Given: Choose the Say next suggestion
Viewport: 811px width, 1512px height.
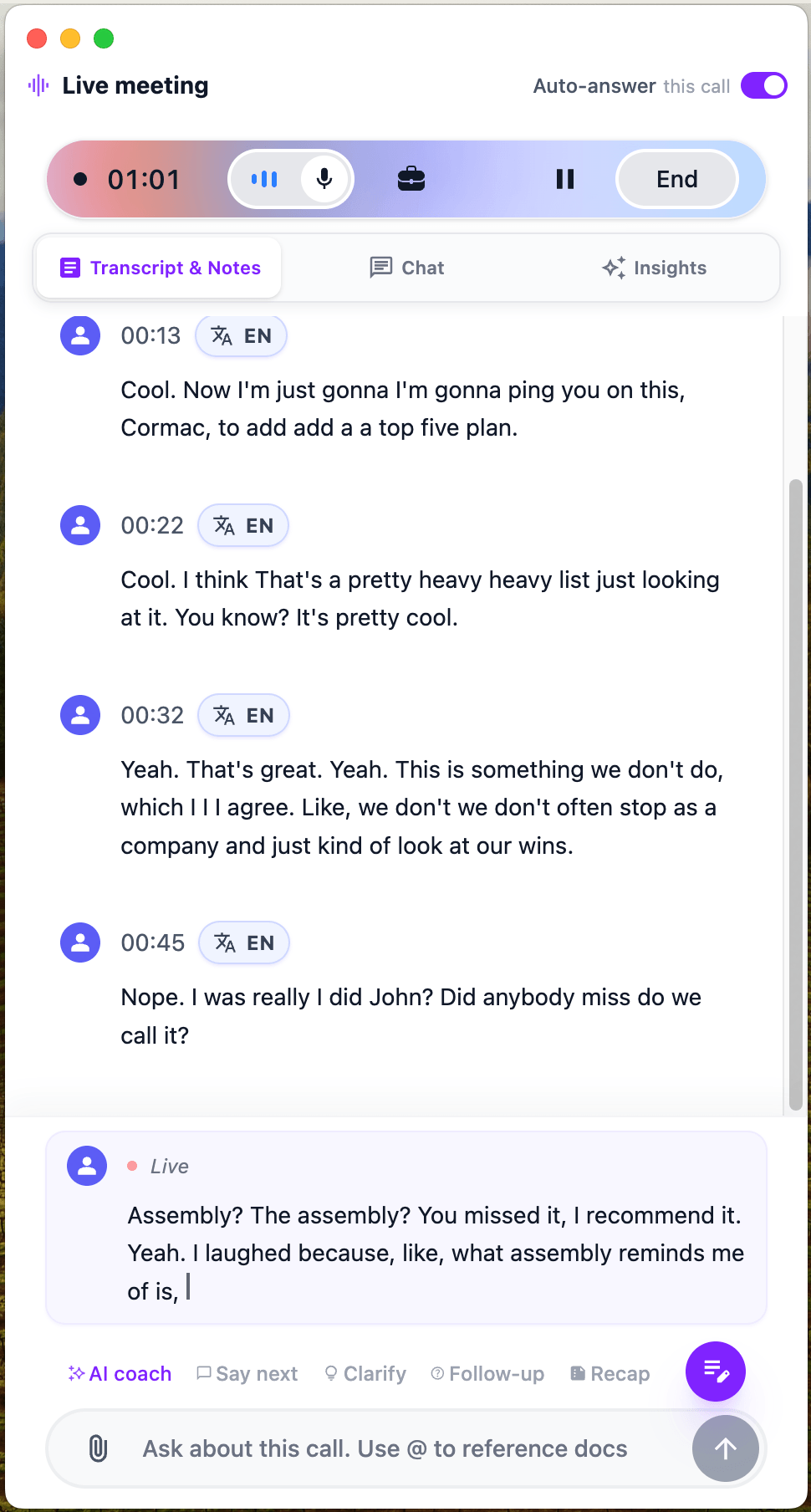Looking at the screenshot, I should 247,1374.
